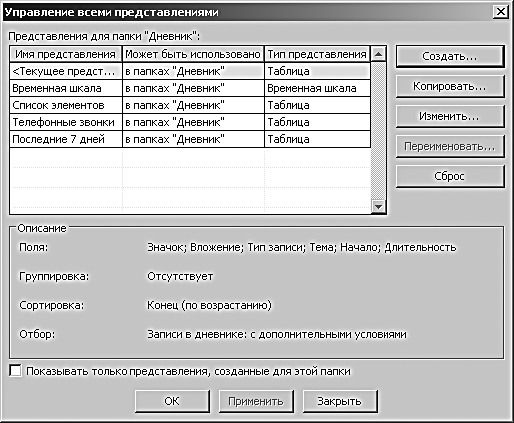The height and width of the screenshot is (423, 514).
Task: Click the Имя представления column header
Action: point(66,54)
